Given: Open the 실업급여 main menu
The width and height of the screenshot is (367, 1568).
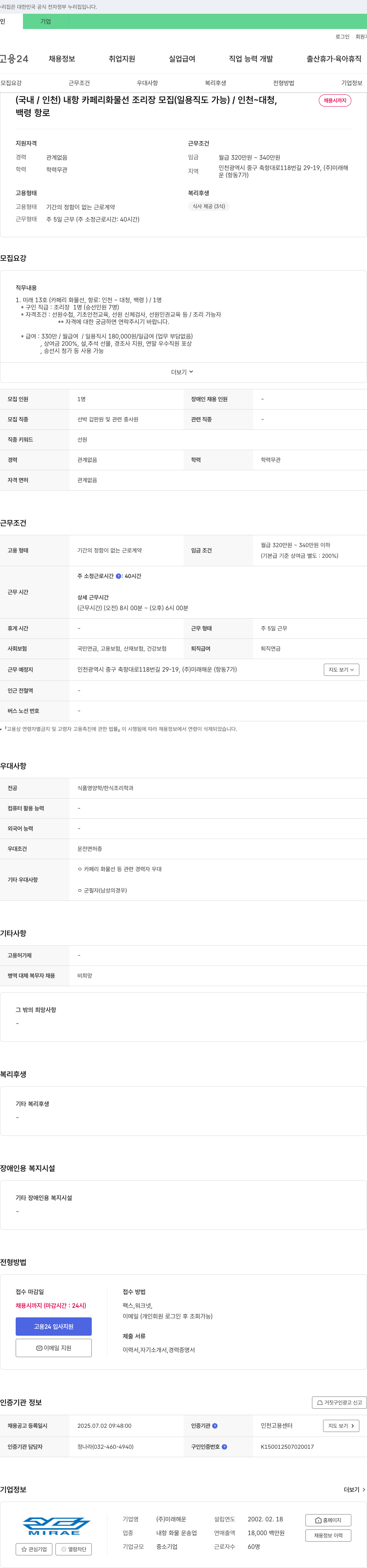Looking at the screenshot, I should 182,59.
